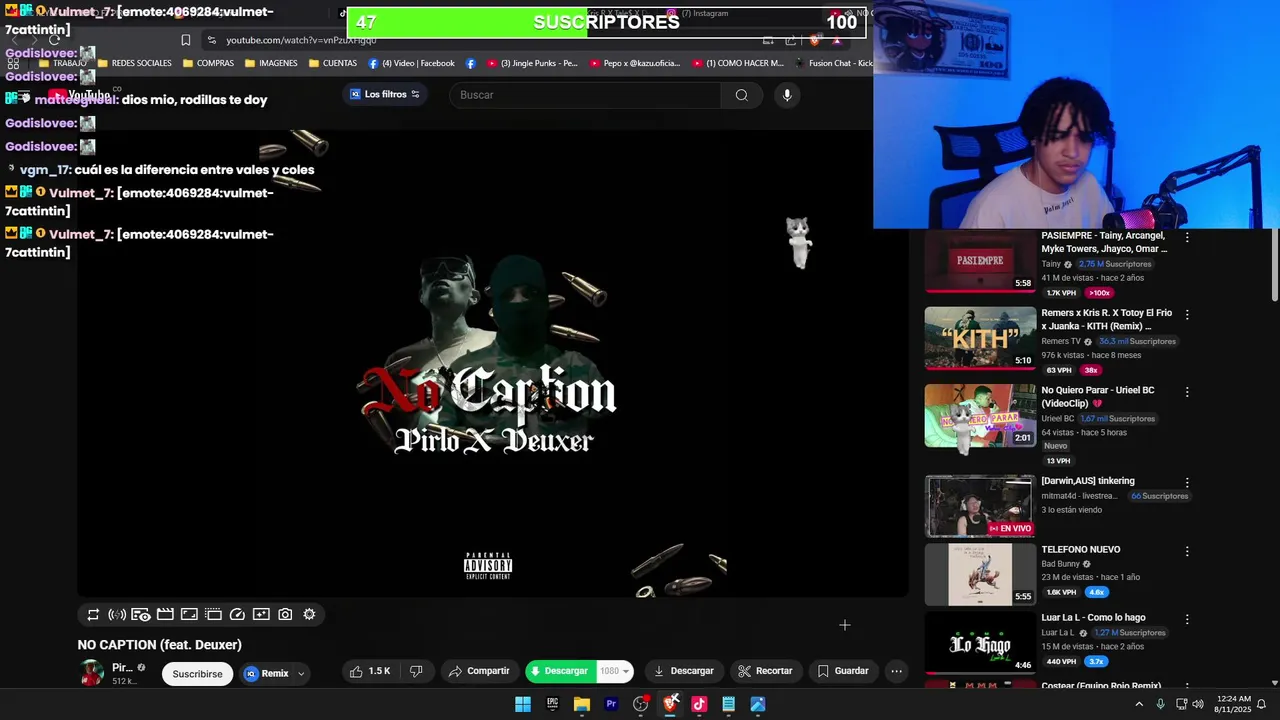Screen dimensions: 1280x720
Task: Open the Brave browser taskbar icon
Action: coord(670,704)
